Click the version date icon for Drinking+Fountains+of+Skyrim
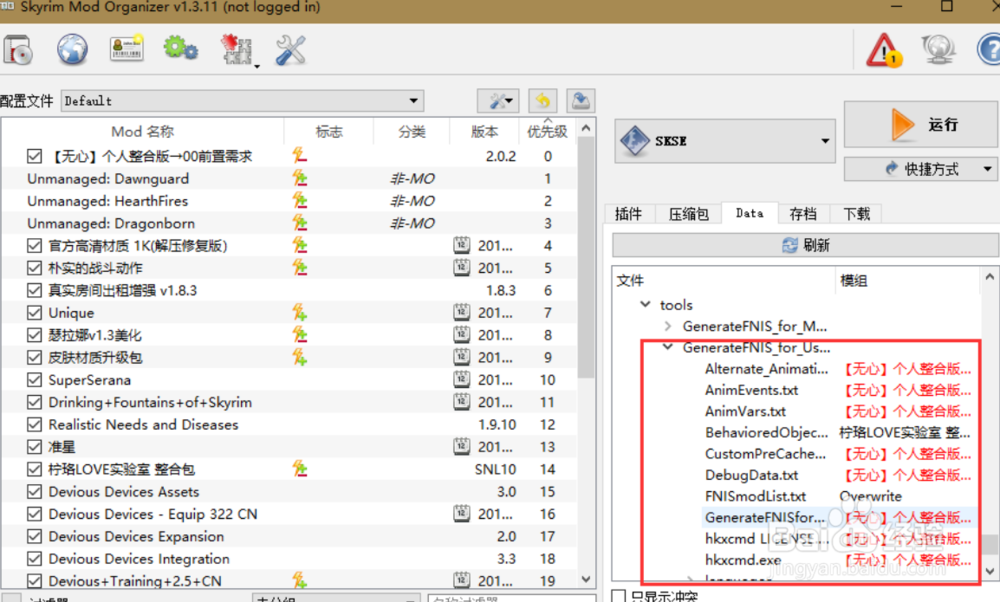The height and width of the screenshot is (602, 1000). 462,402
